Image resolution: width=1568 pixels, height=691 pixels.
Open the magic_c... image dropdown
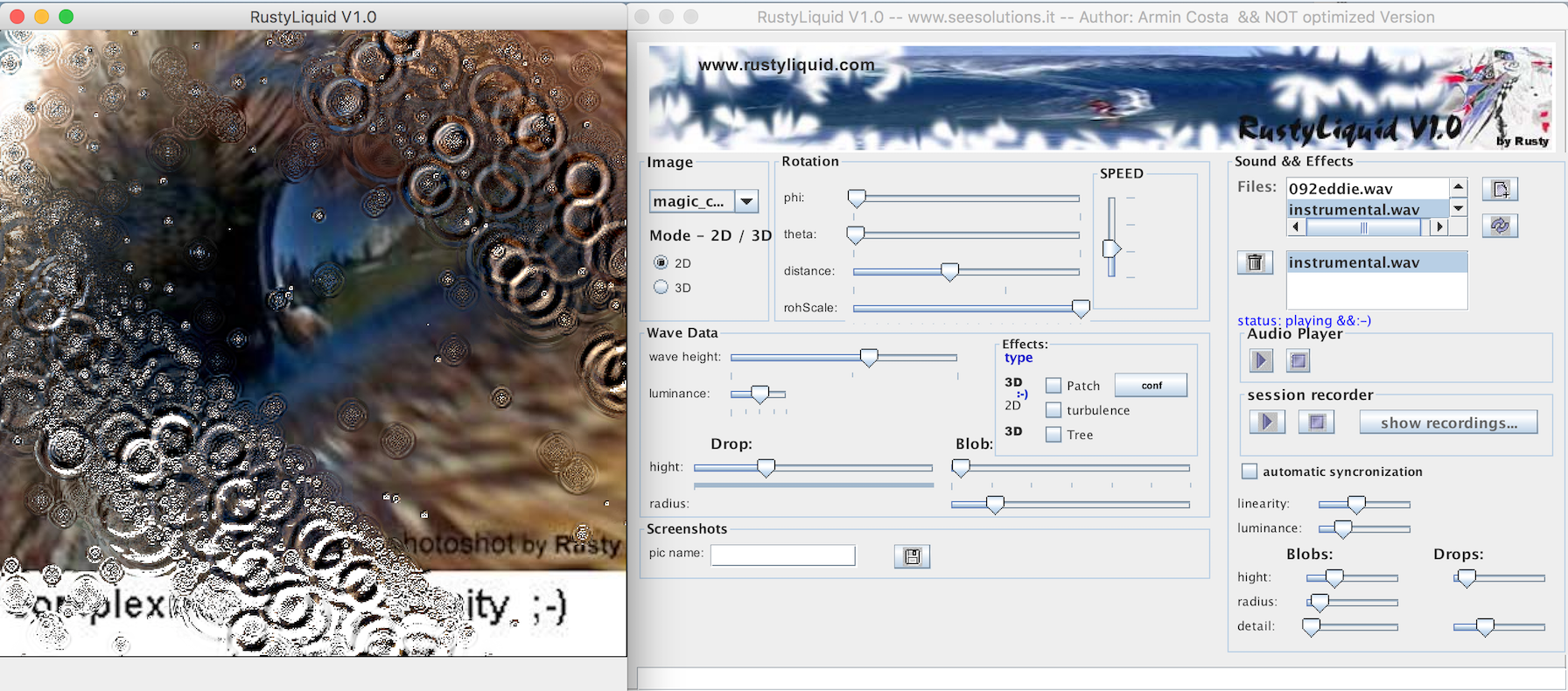703,201
